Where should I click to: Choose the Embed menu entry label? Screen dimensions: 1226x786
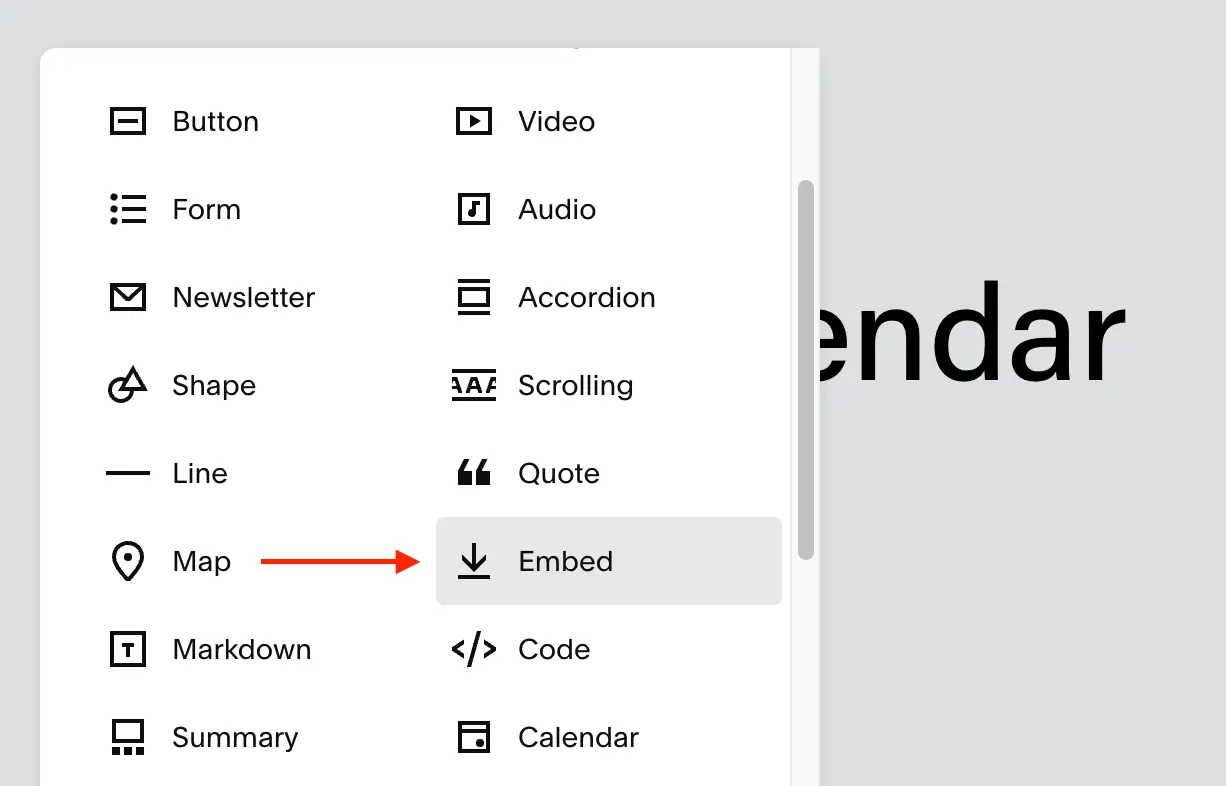[565, 562]
